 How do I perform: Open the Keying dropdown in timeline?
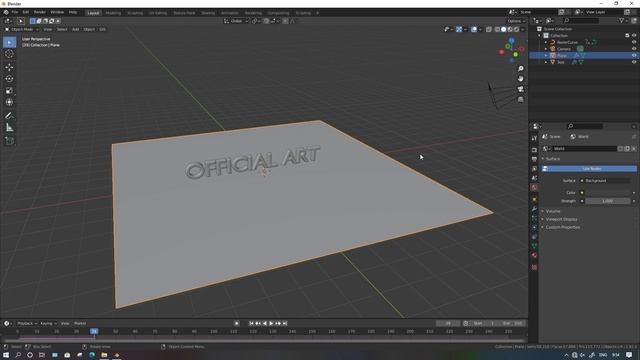click(48, 323)
